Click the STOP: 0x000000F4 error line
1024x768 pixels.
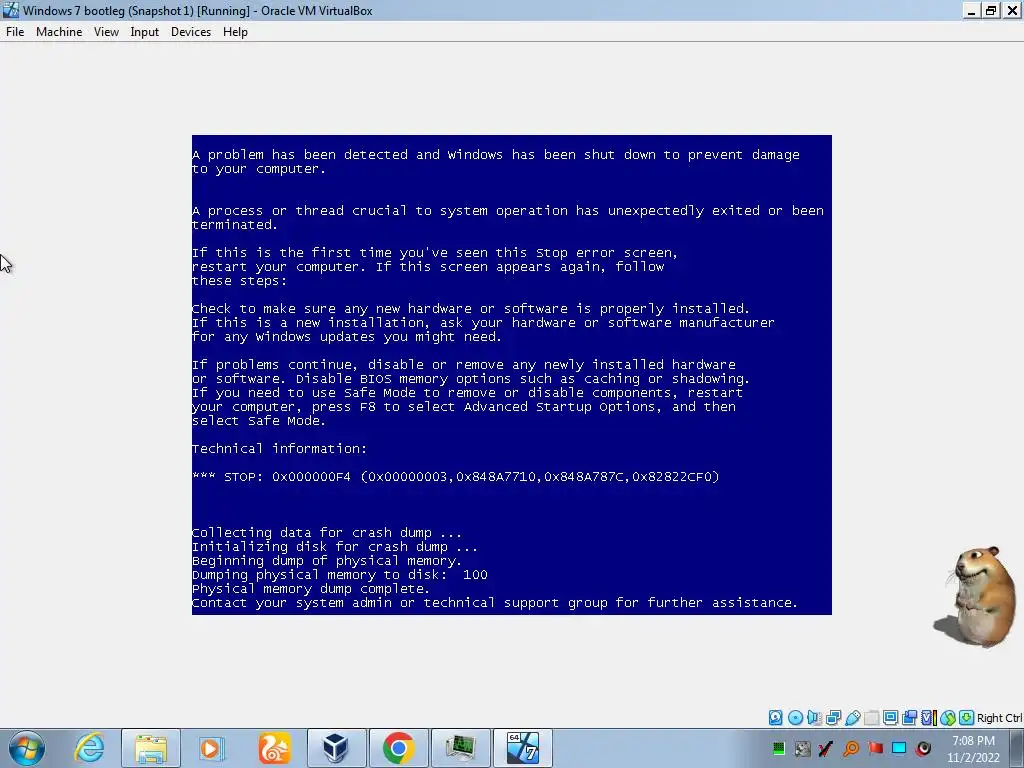coord(456,477)
